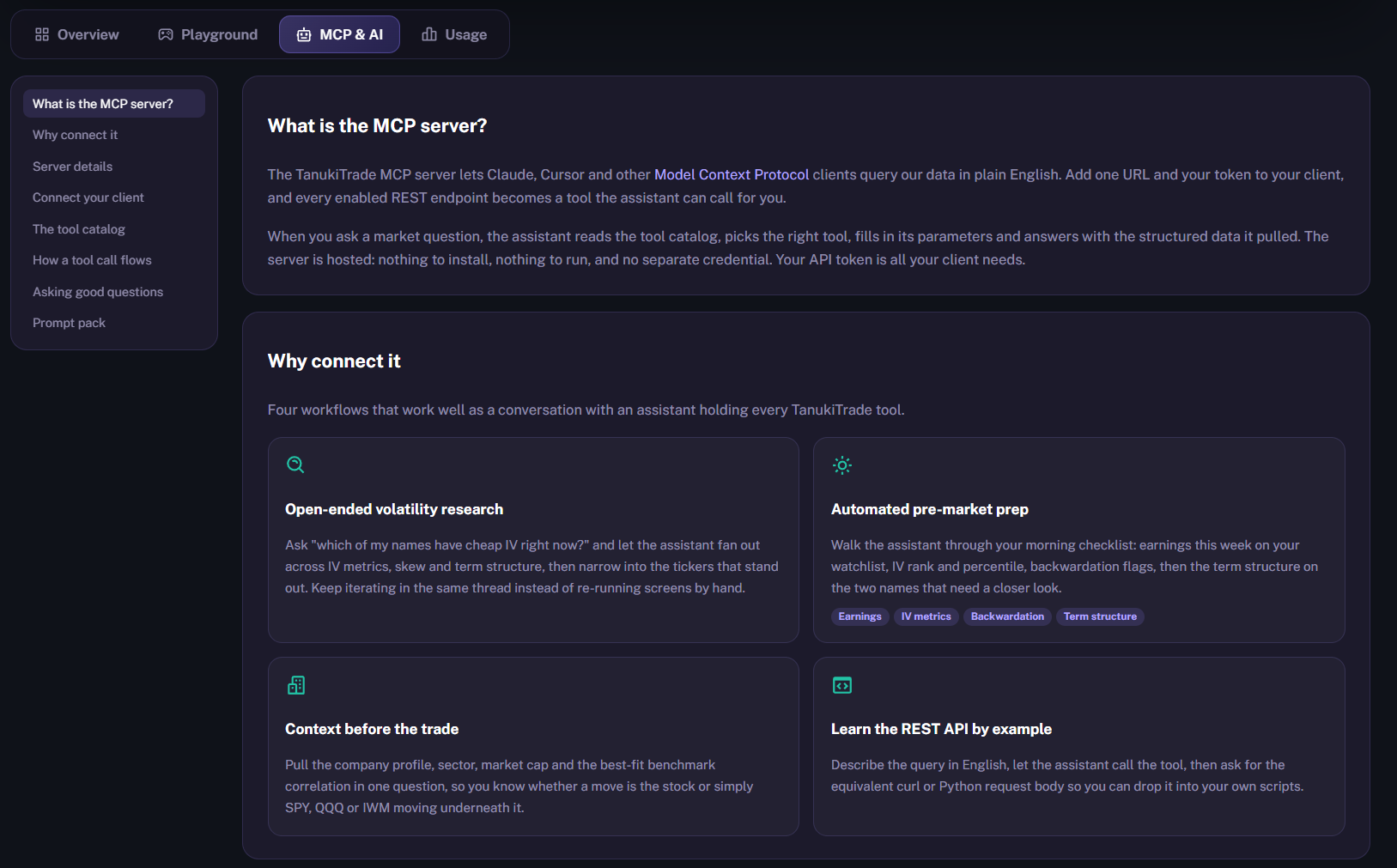Click the MCP & AI robot icon
The image size is (1397, 868).
304,34
